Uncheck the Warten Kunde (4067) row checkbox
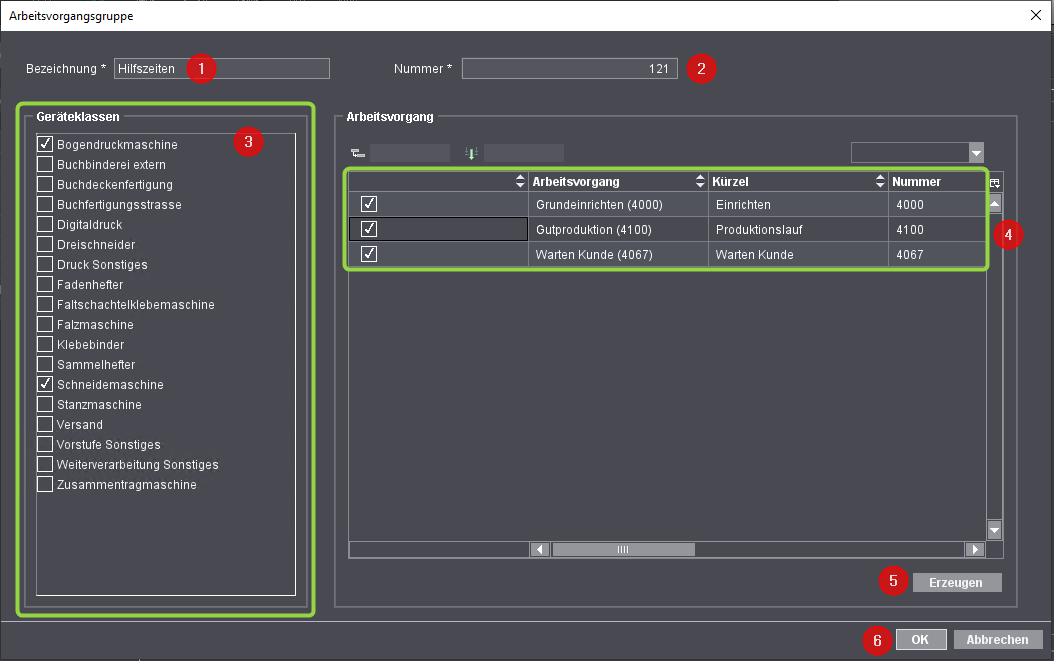Image resolution: width=1054 pixels, height=661 pixels. [369, 254]
